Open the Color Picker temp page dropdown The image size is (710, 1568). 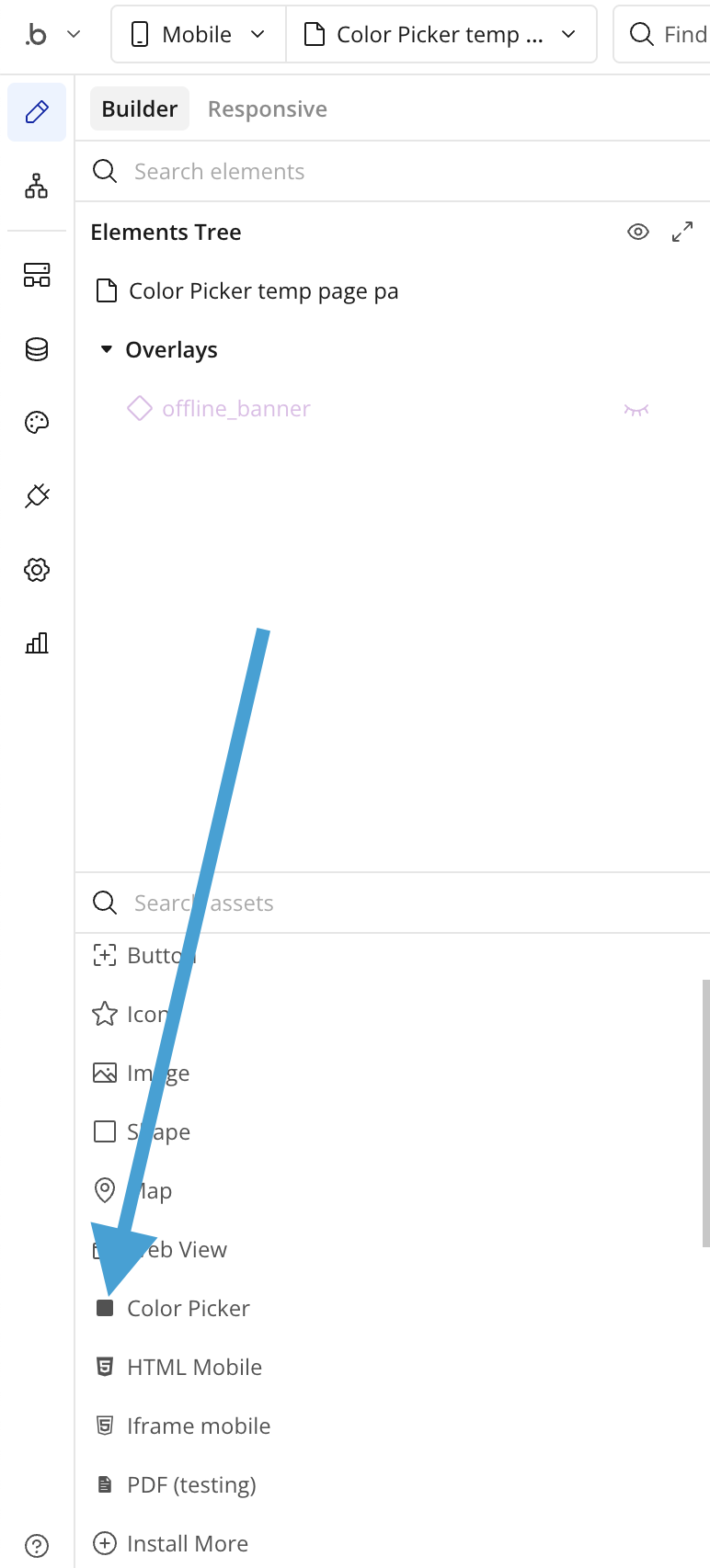pos(441,35)
